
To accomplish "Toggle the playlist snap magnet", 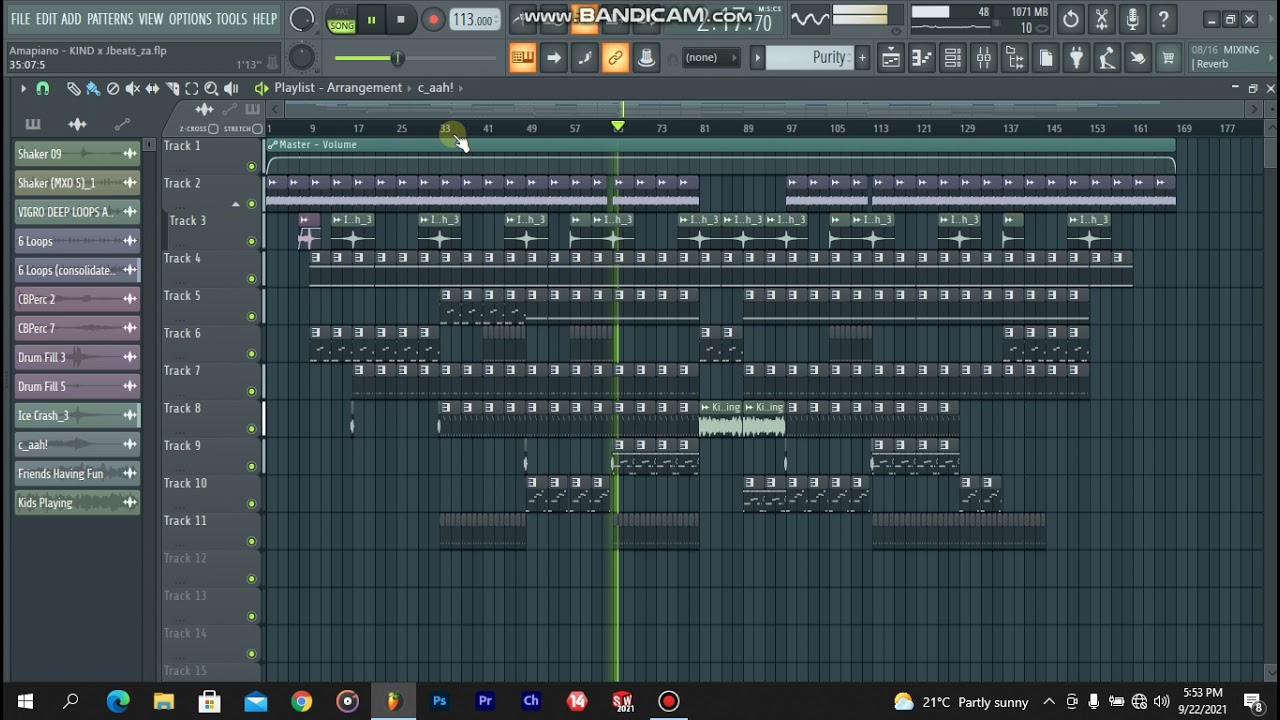I will 43,89.
